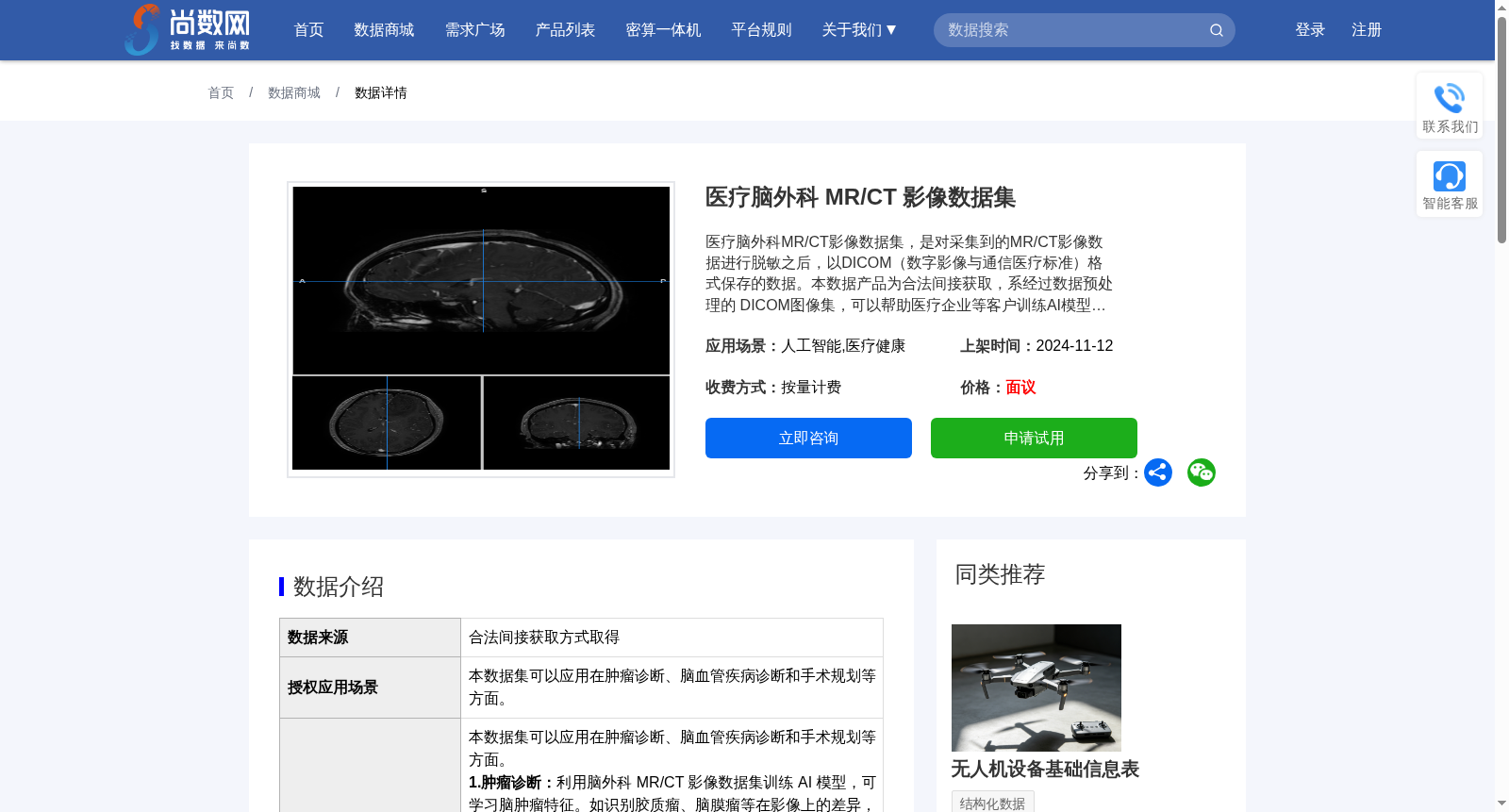Click the 数据商城 breadcrumb link

tap(294, 92)
